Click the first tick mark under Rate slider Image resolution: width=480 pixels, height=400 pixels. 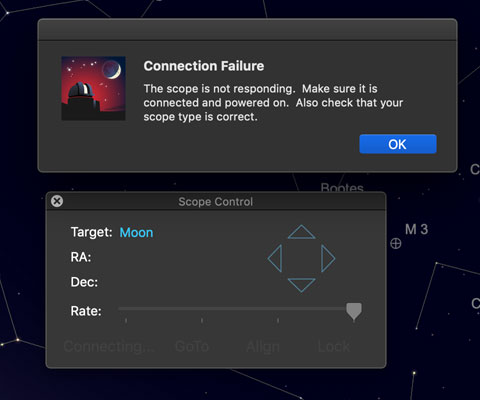point(126,320)
